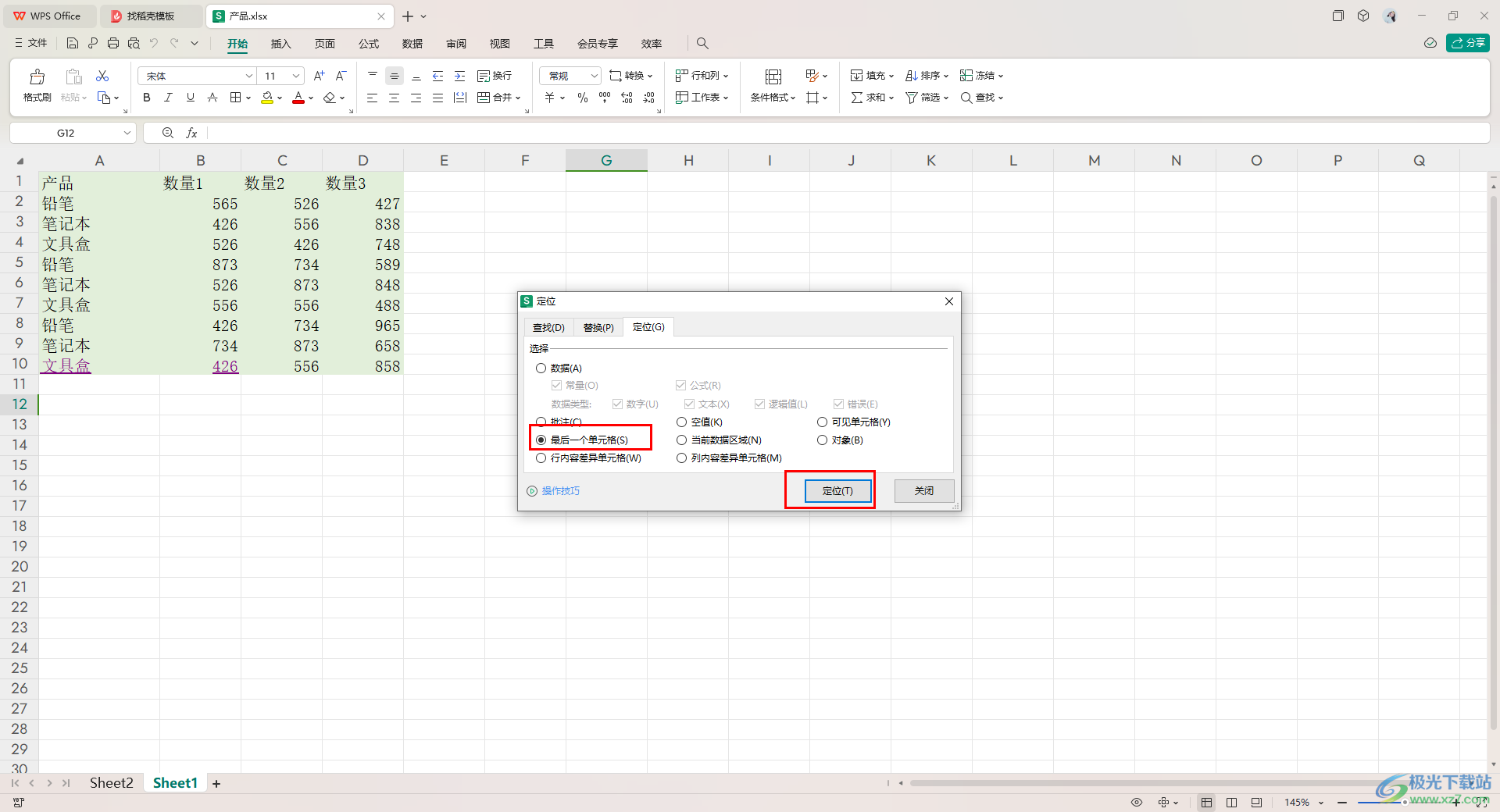Click the Strikethrough icon
This screenshot has width=1500, height=812.
(x=212, y=98)
